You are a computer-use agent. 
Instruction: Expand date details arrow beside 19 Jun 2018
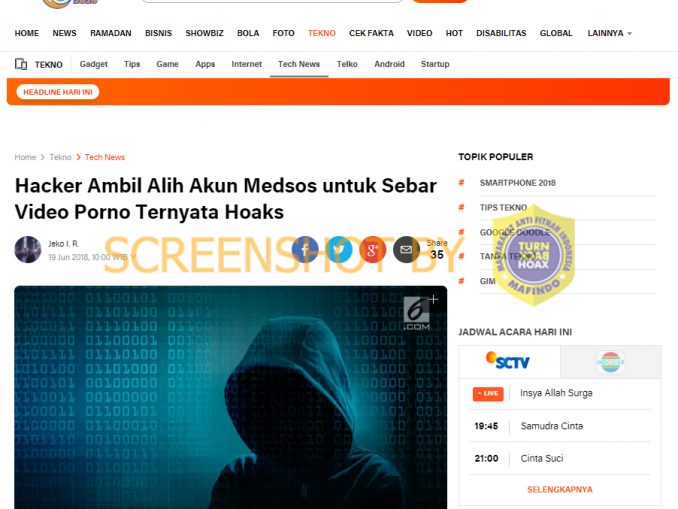click(133, 257)
